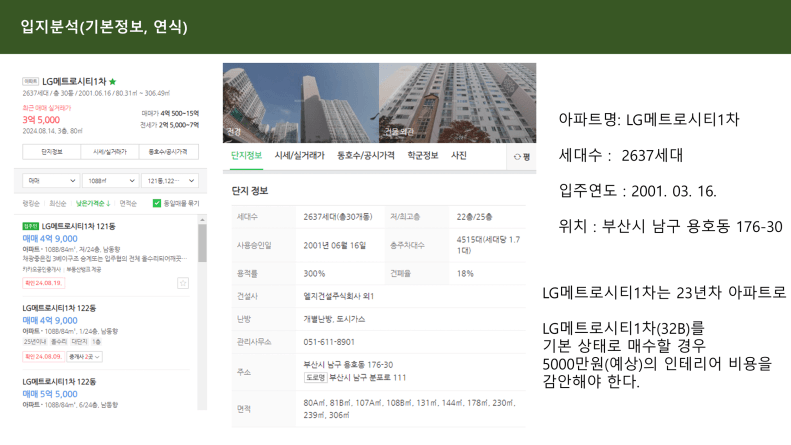Click the 단지정보 button in left sidebar

pyautogui.click(x=51, y=152)
